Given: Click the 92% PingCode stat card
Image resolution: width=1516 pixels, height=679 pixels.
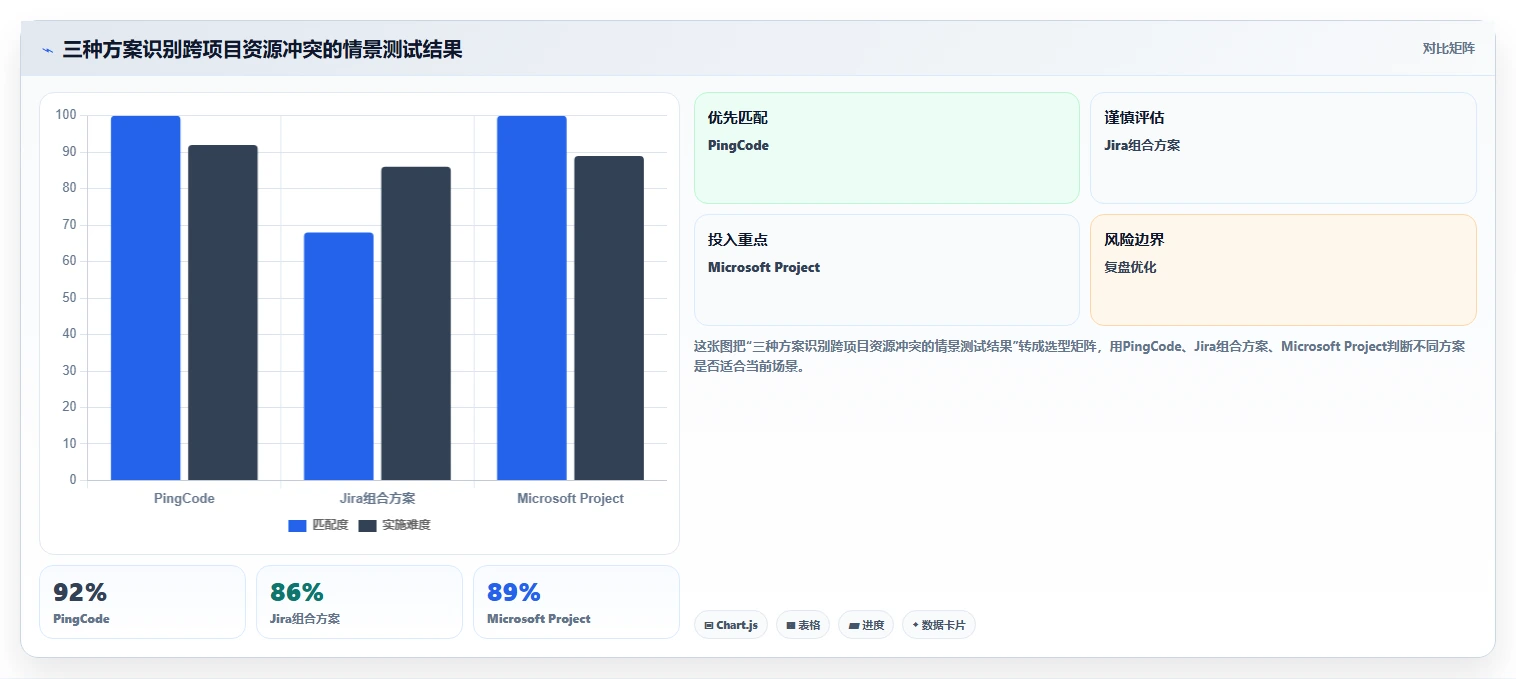Looking at the screenshot, I should click(x=142, y=602).
